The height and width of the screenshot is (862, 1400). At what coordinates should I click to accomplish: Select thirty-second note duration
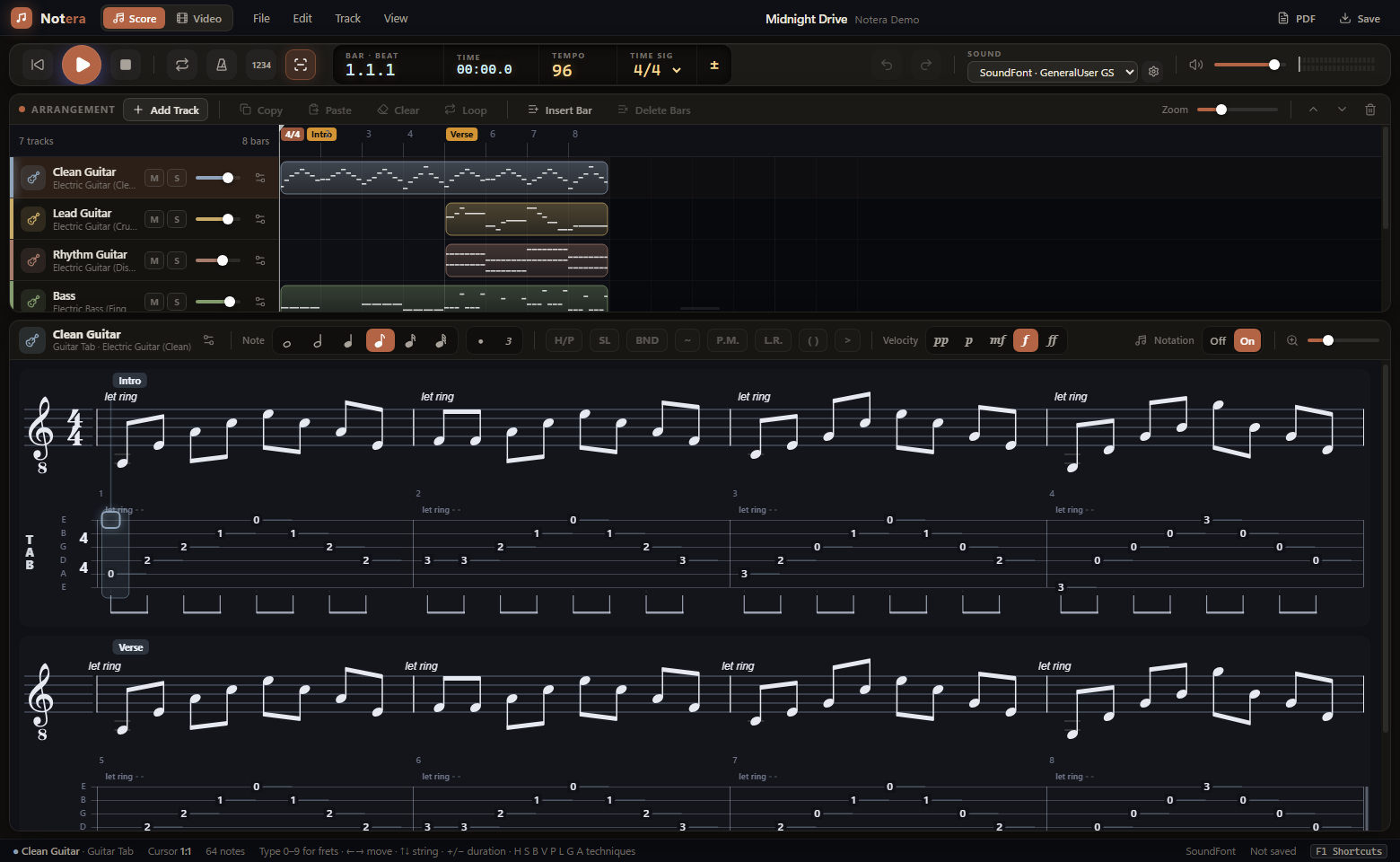[x=442, y=340]
